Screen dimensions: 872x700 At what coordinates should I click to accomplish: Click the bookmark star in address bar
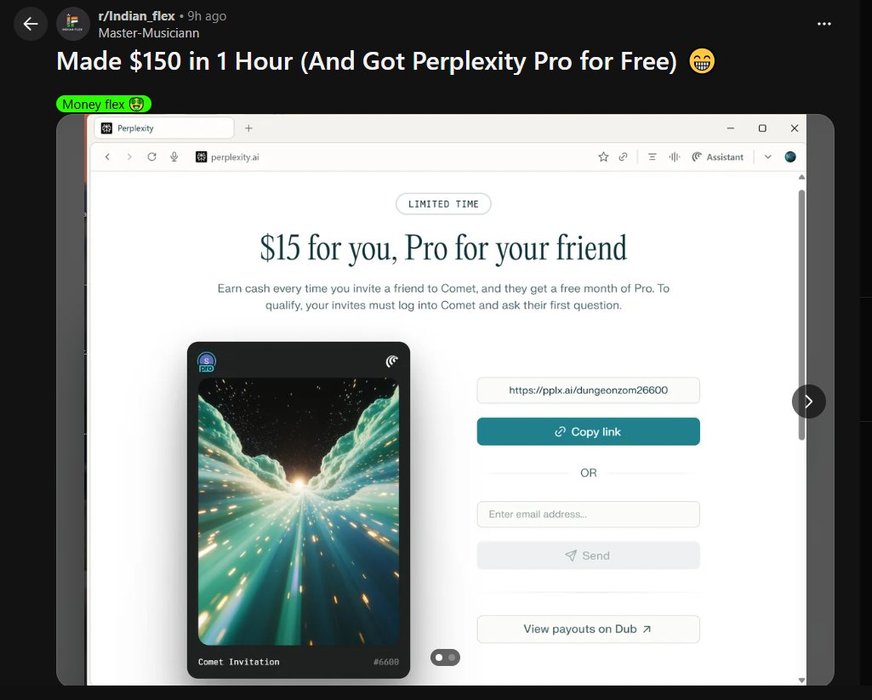pos(603,157)
